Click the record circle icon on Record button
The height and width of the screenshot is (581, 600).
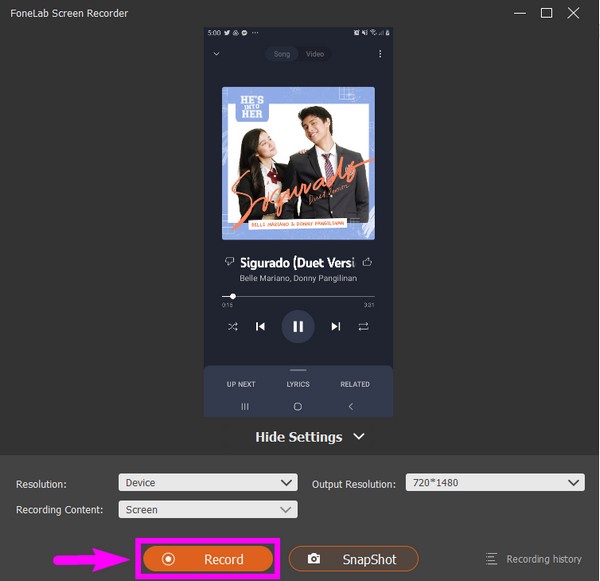click(168, 559)
